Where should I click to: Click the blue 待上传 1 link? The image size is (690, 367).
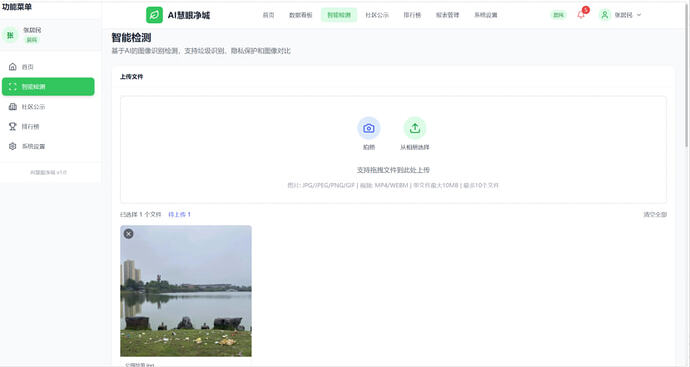click(180, 214)
